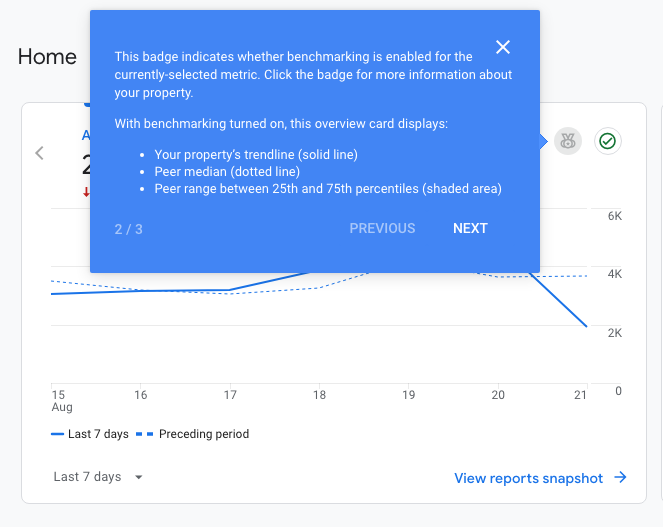This screenshot has width=663, height=527.
Task: Click the 18 date label on chart axis
Action: click(318, 396)
